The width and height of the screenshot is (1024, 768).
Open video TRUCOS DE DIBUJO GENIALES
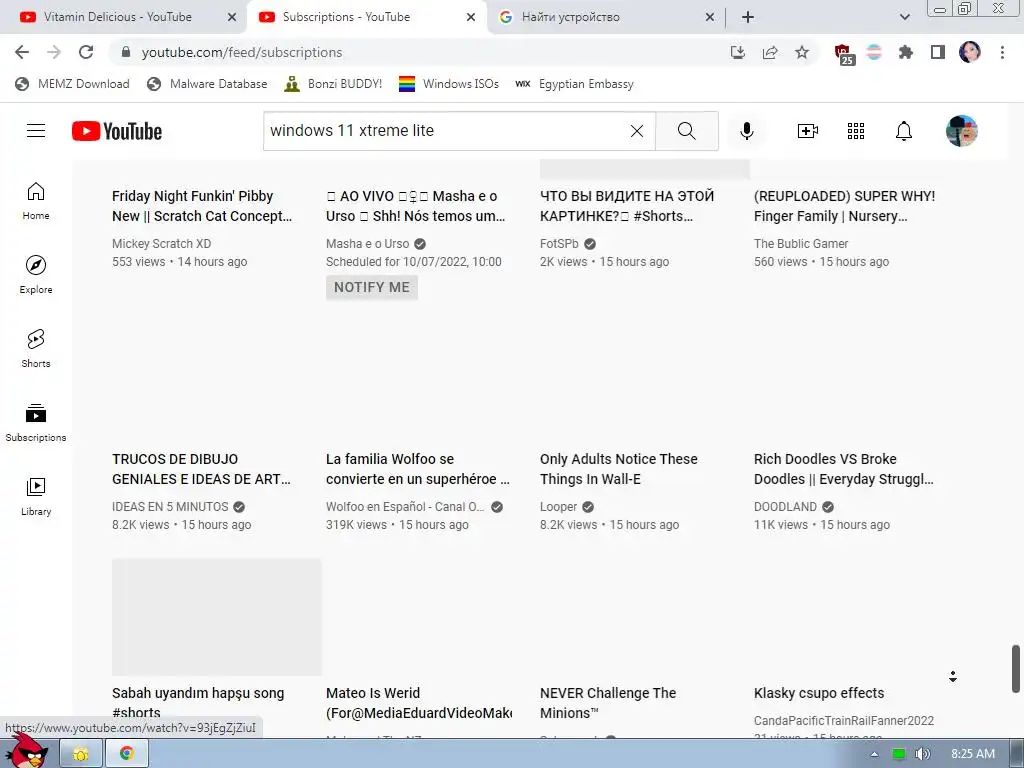[x=201, y=469]
